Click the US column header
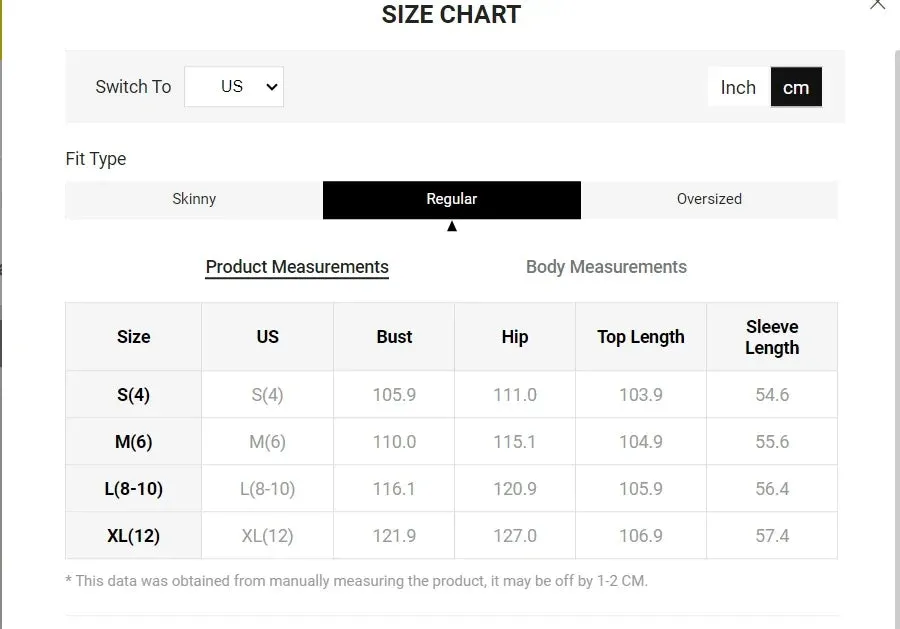 click(x=267, y=337)
